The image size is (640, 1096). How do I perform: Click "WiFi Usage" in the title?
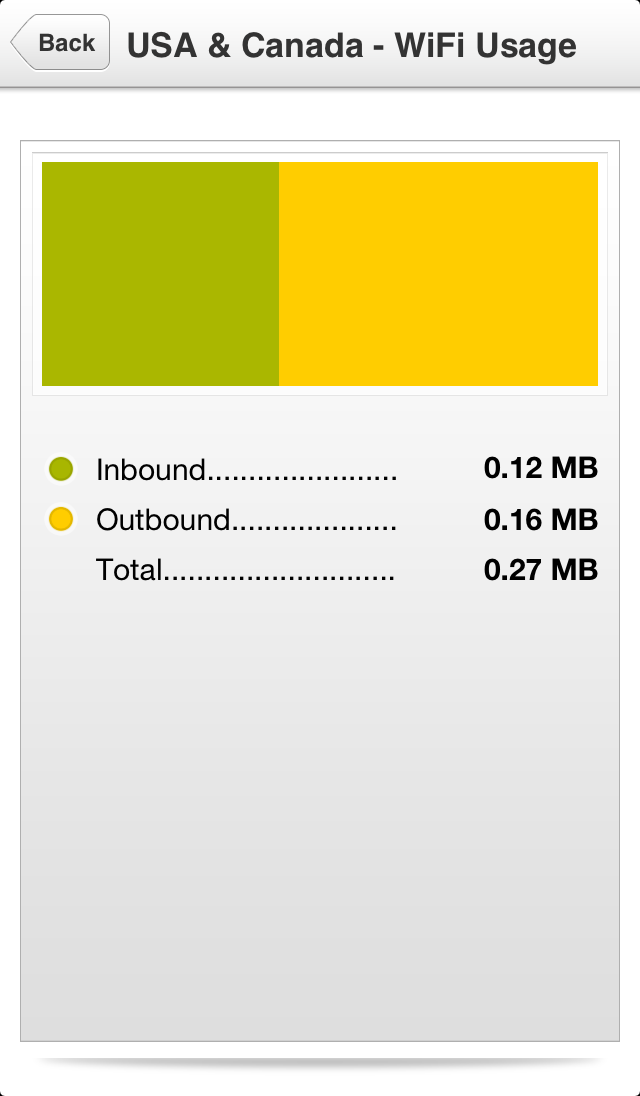[x=485, y=45]
